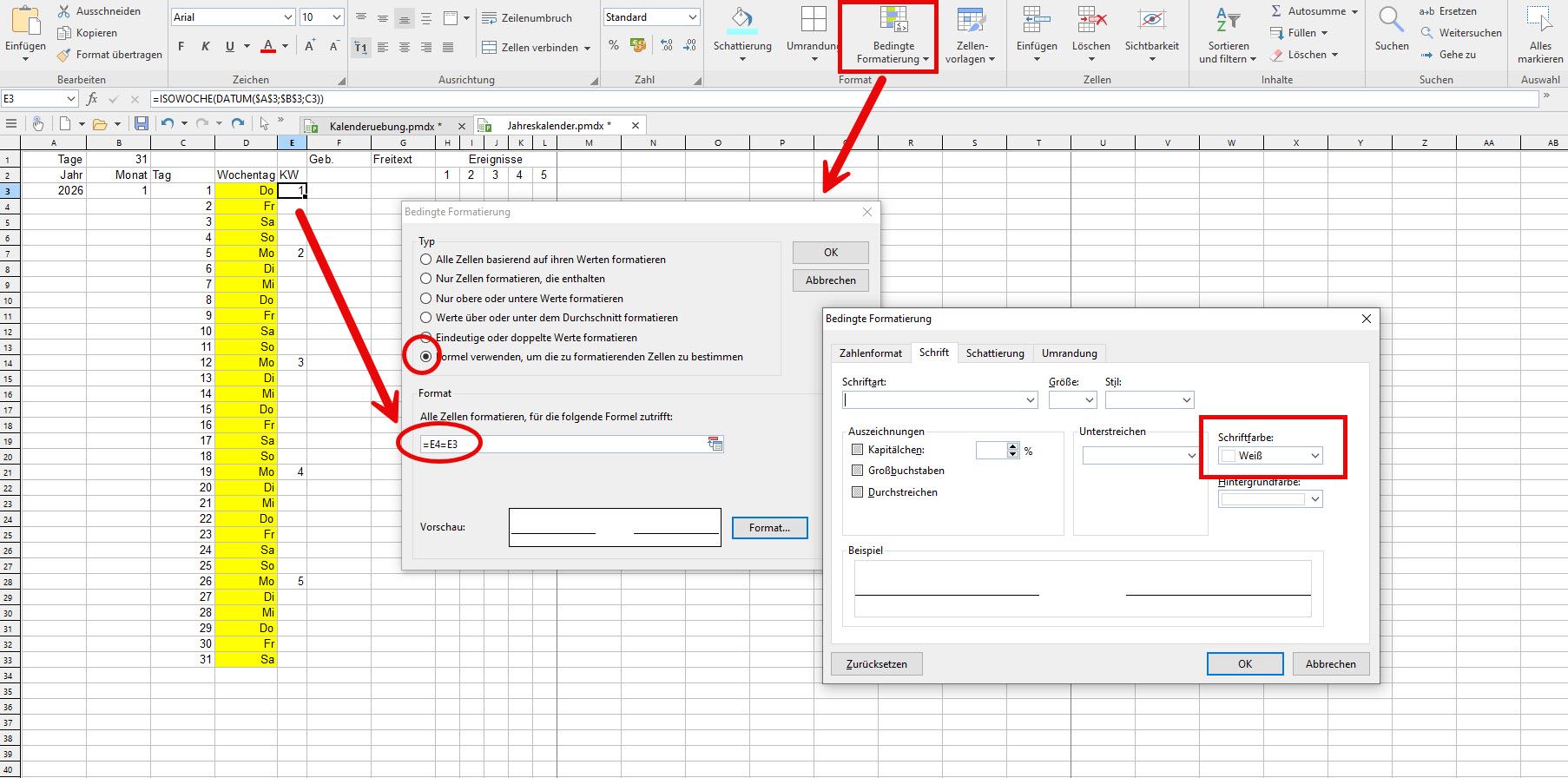Check the Durchstreichen option

click(x=858, y=492)
